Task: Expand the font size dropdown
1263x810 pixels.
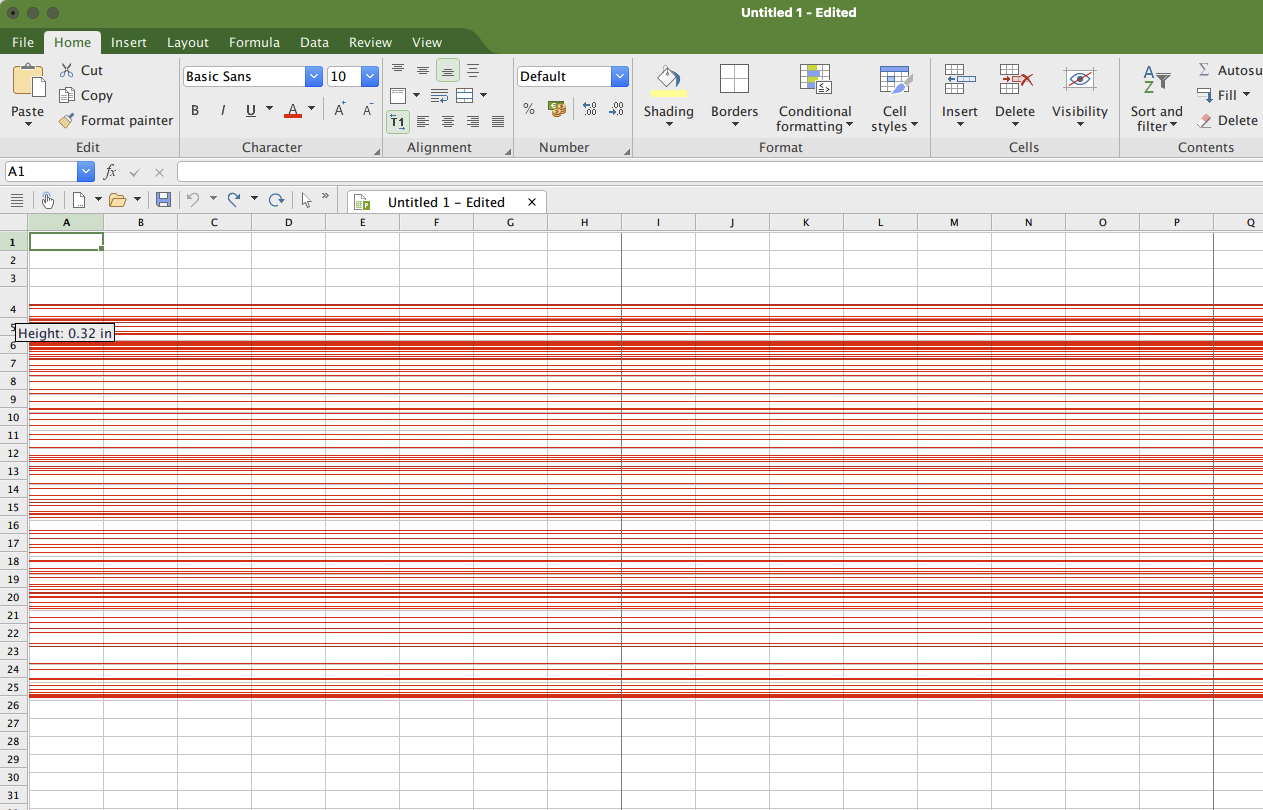Action: click(370, 77)
